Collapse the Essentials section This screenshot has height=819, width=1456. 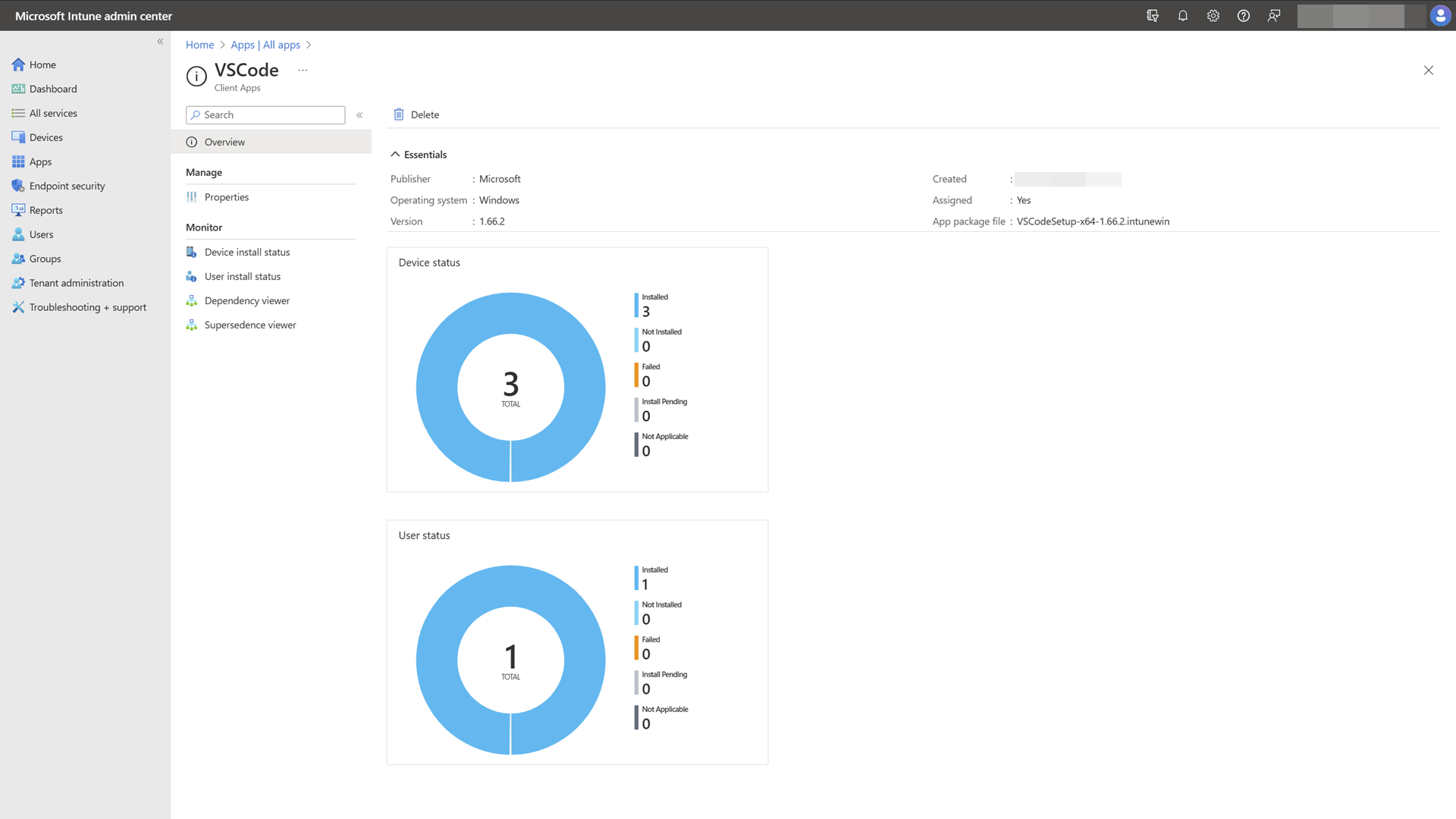395,155
